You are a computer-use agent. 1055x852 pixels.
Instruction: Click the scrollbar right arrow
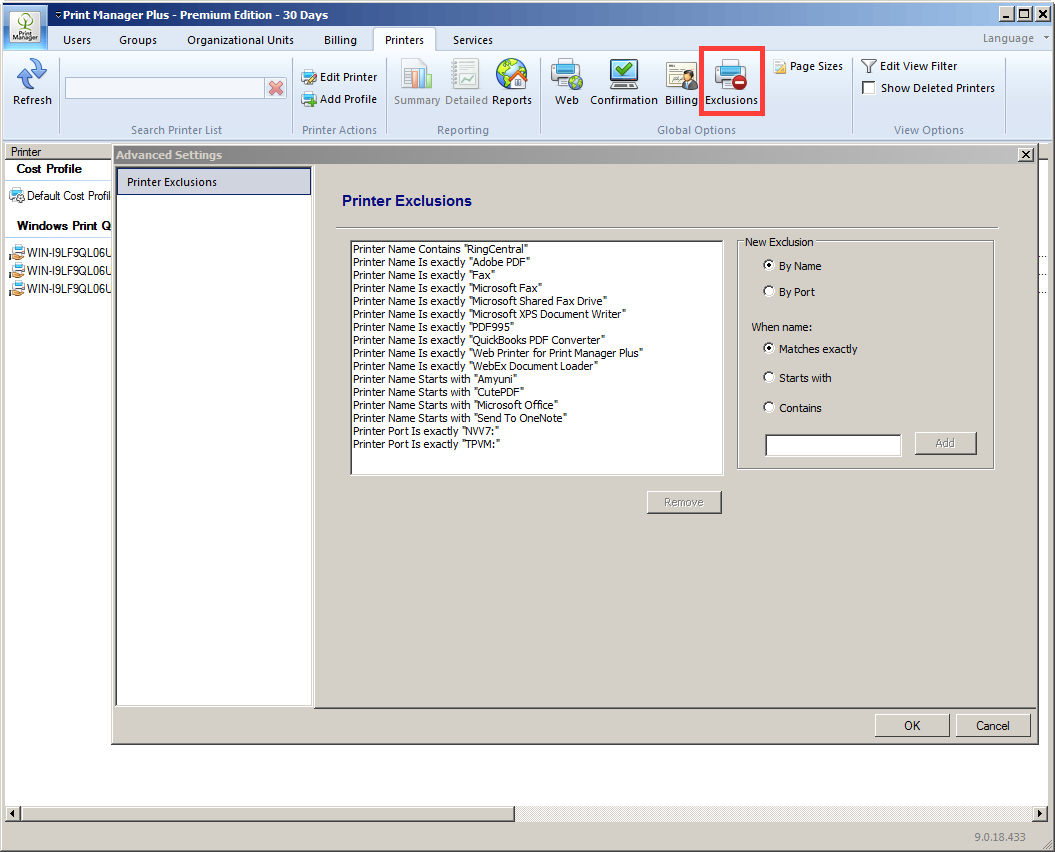(1040, 814)
